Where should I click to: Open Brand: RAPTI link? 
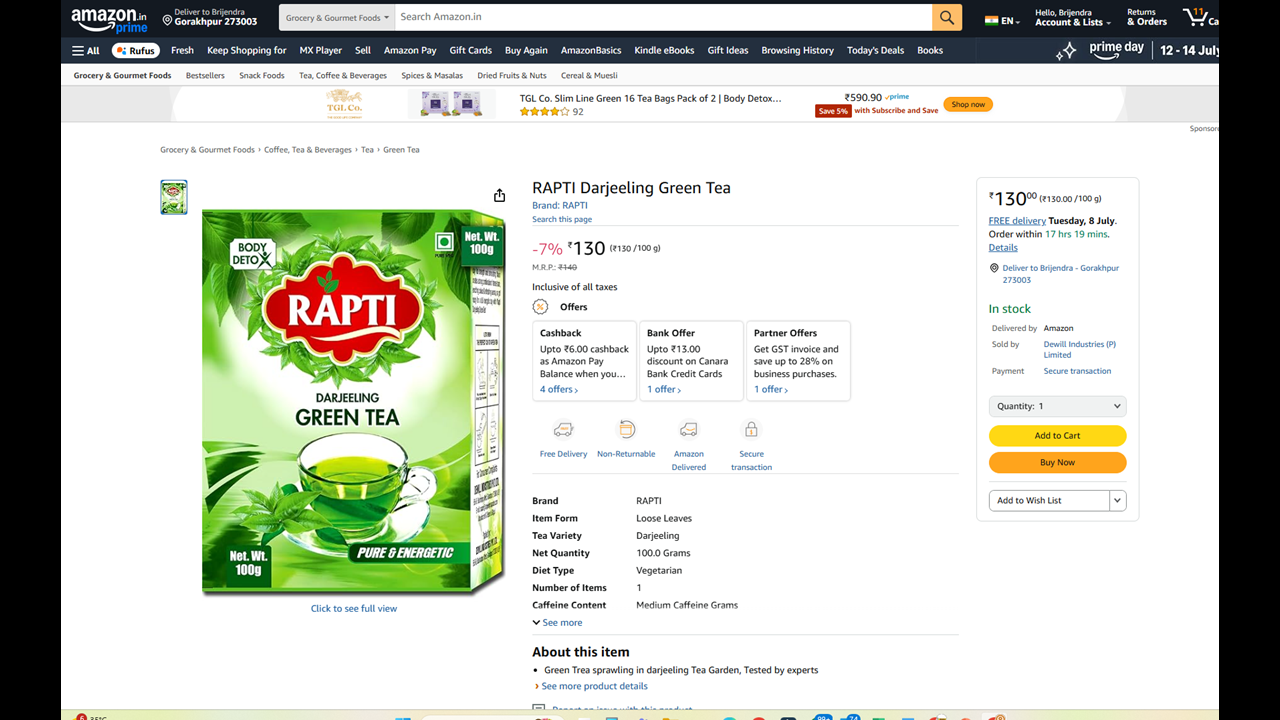point(560,205)
